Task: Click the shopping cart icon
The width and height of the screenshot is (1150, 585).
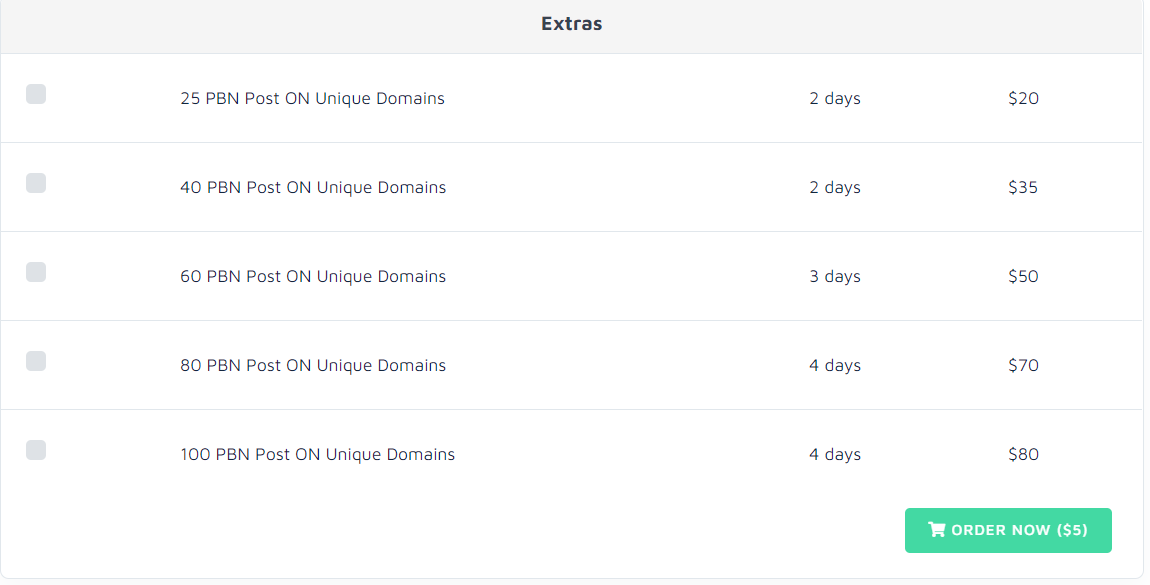Action: (x=936, y=530)
